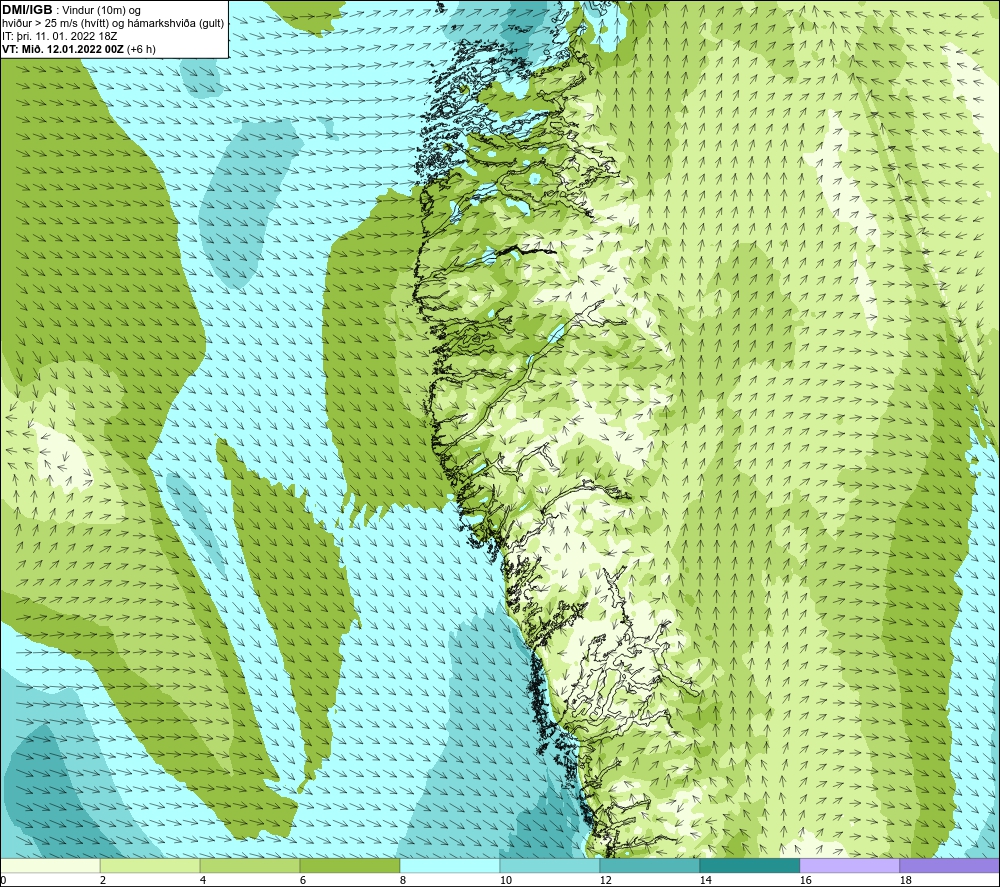Click the 10–12 m/s turquoise swatch
1000x887 pixels.
pyautogui.click(x=550, y=865)
